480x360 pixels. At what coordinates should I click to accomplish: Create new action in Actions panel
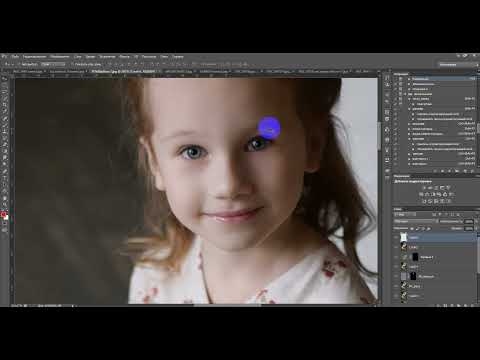pyautogui.click(x=466, y=171)
